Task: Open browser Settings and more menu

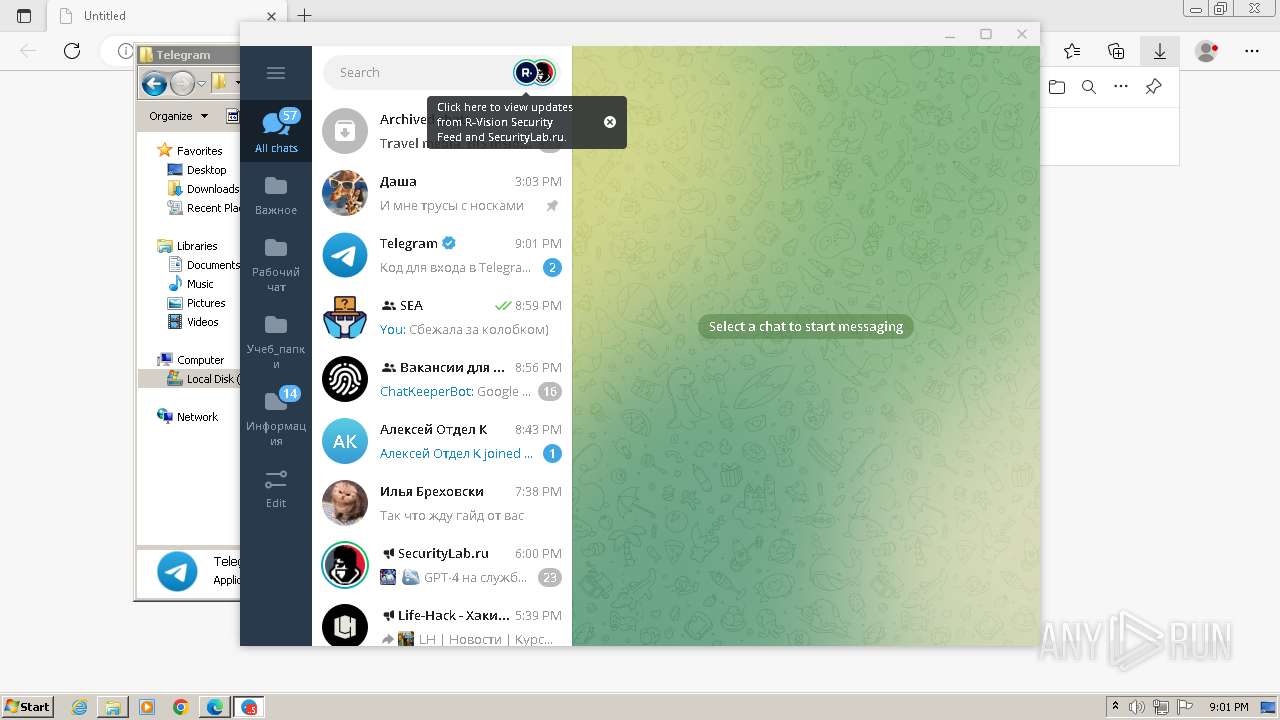Action: coord(1251,51)
